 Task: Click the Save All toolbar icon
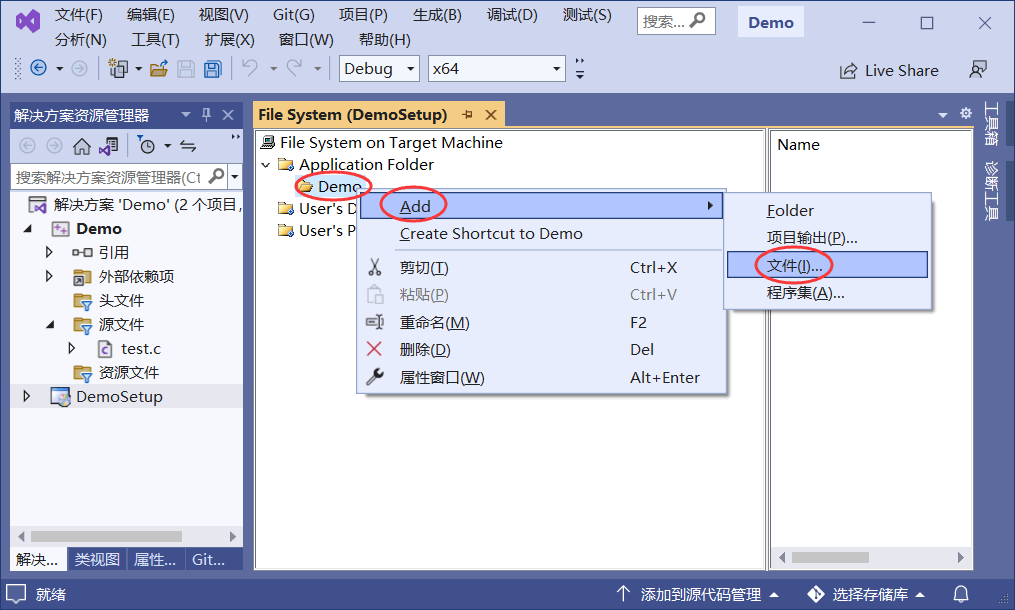tap(212, 69)
